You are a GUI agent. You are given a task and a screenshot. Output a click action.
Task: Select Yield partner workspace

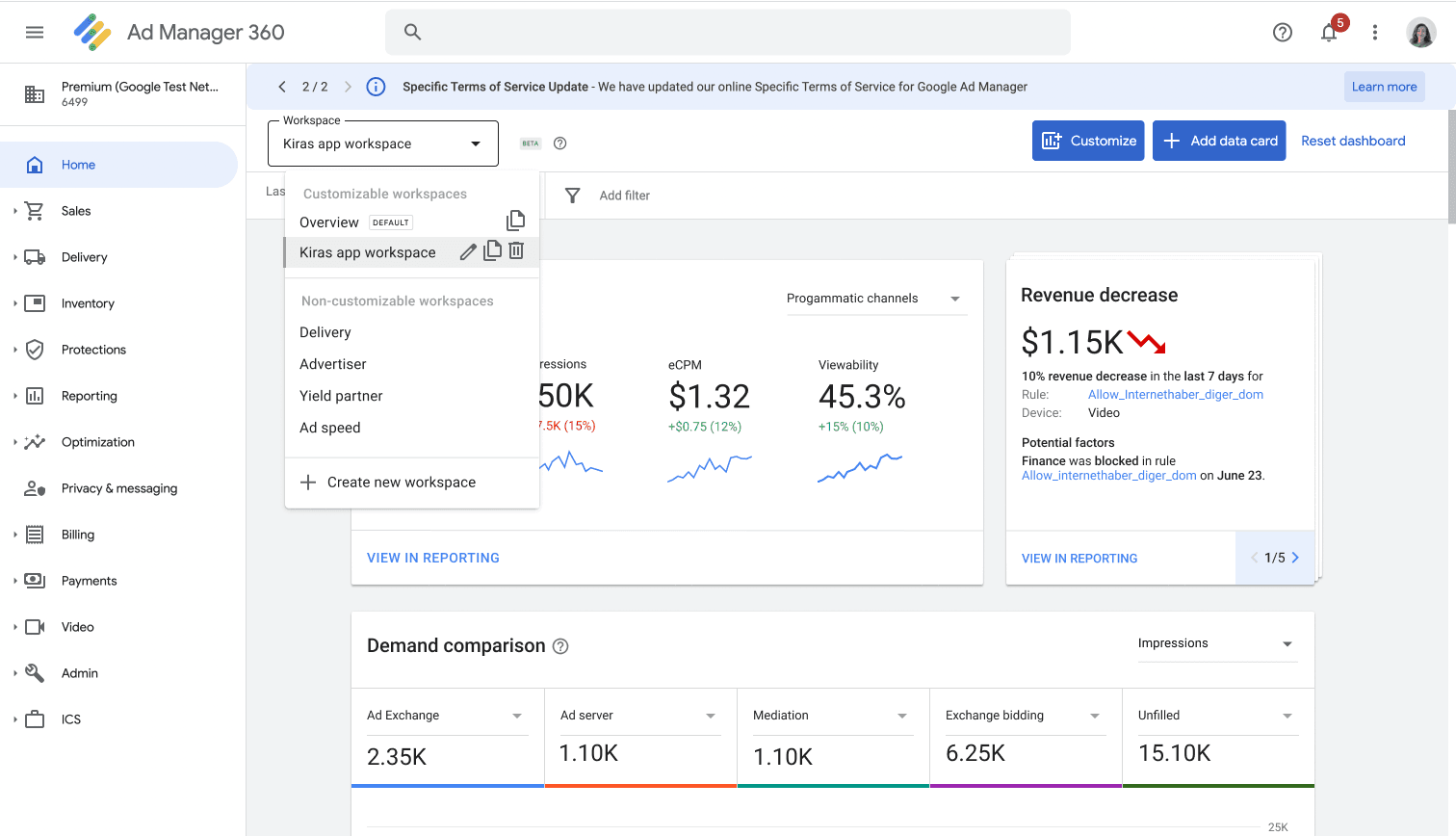341,396
